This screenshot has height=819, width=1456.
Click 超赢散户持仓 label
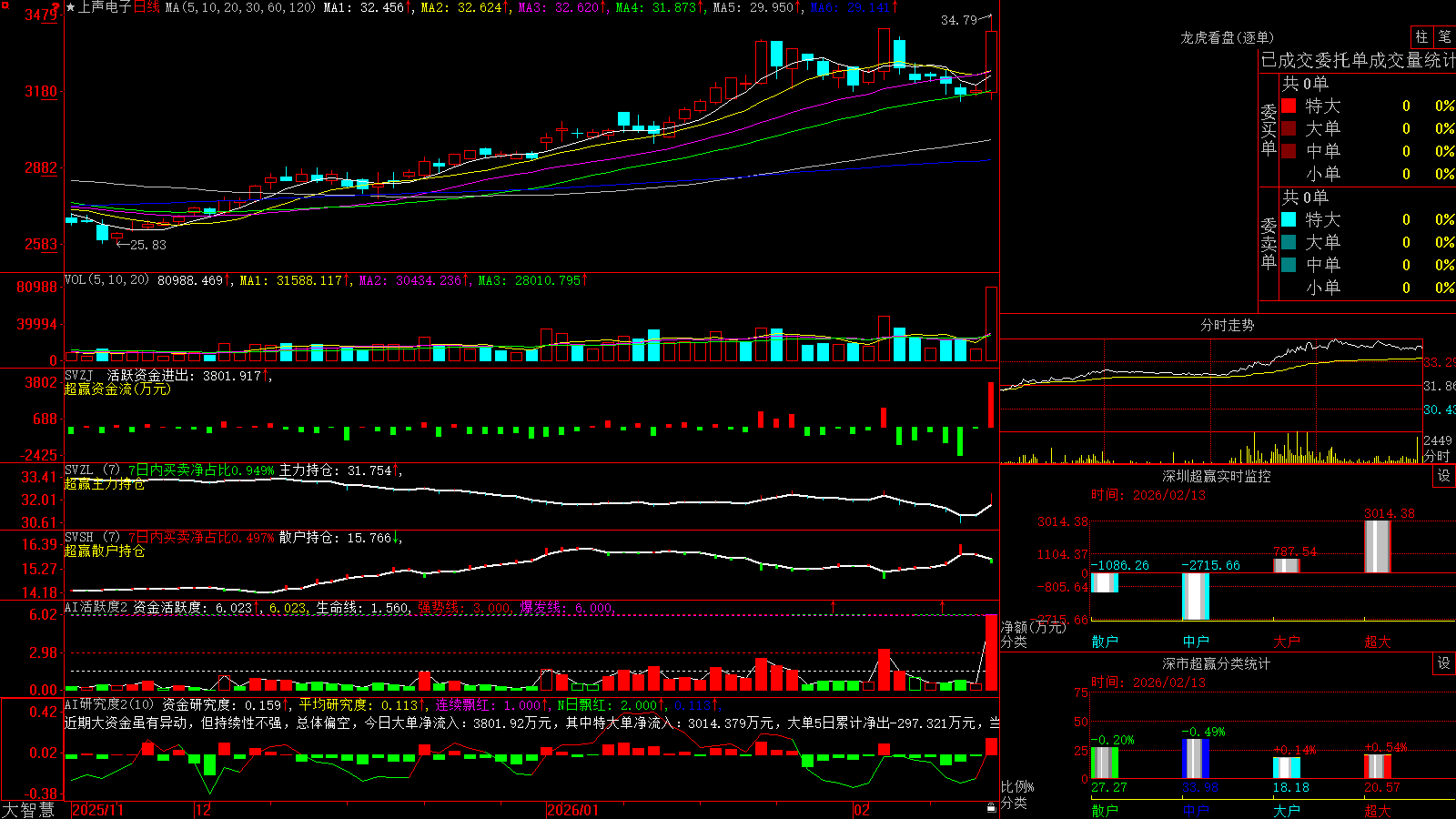tap(105, 551)
